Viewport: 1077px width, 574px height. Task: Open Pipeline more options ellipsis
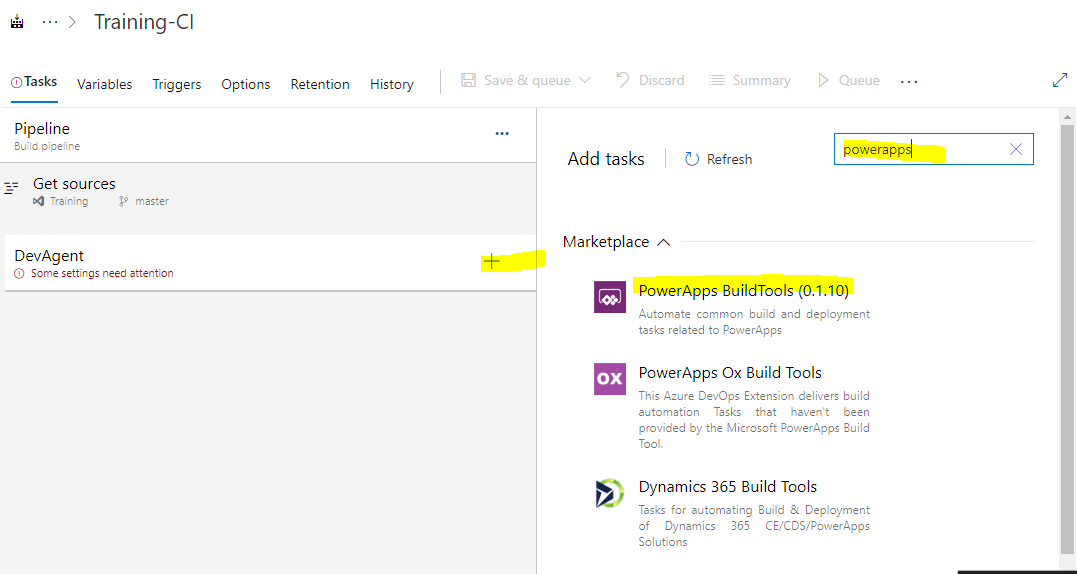click(502, 134)
